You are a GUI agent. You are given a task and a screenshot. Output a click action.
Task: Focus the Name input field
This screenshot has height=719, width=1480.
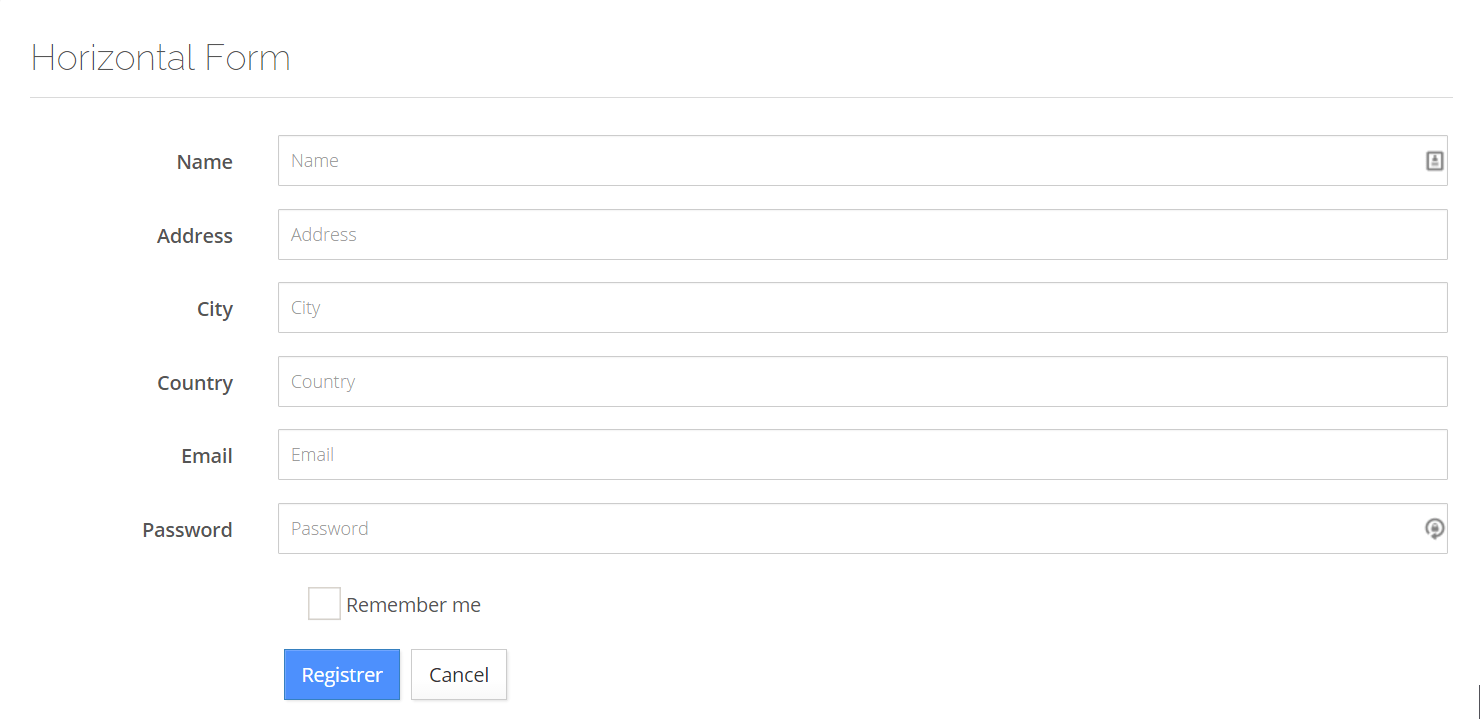[x=850, y=161]
